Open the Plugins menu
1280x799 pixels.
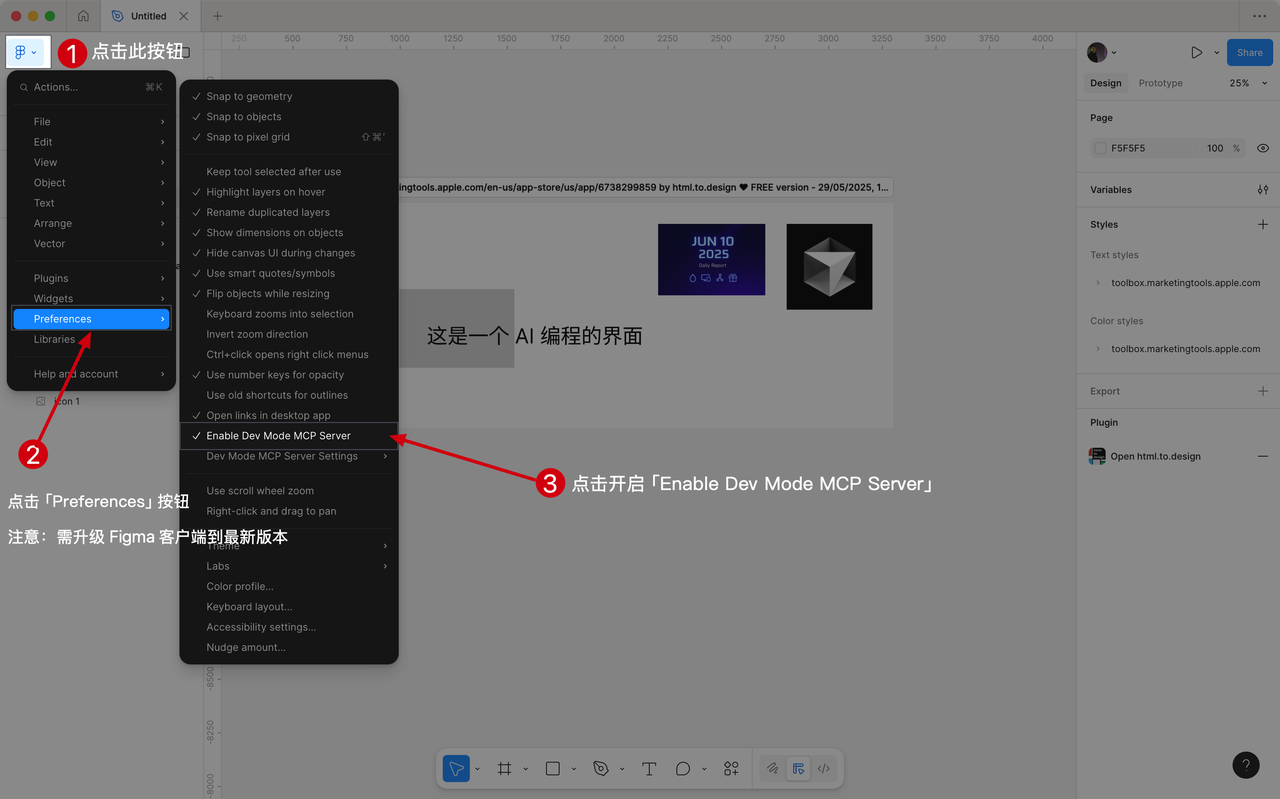pyautogui.click(x=91, y=278)
